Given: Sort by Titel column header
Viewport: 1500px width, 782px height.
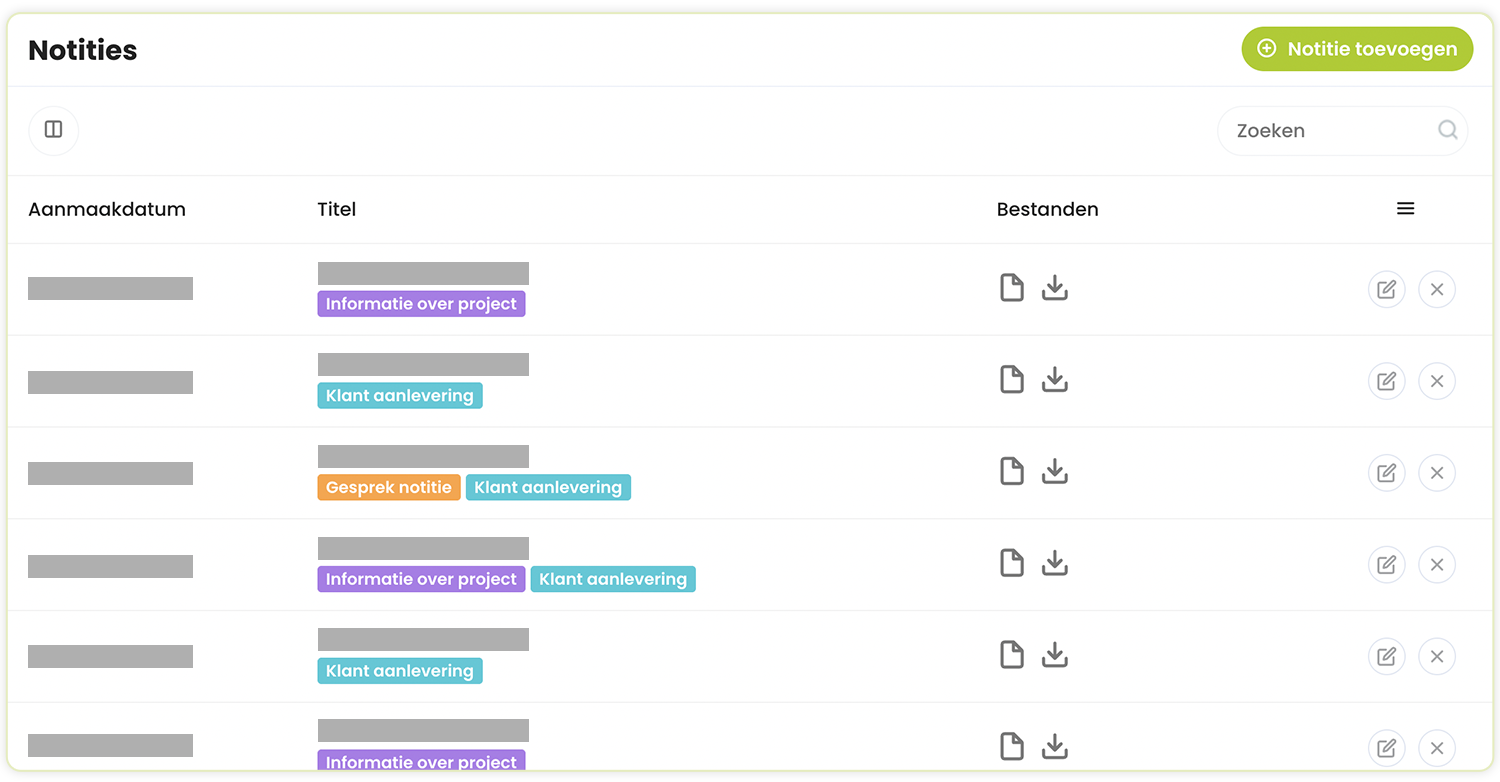Looking at the screenshot, I should [x=337, y=210].
